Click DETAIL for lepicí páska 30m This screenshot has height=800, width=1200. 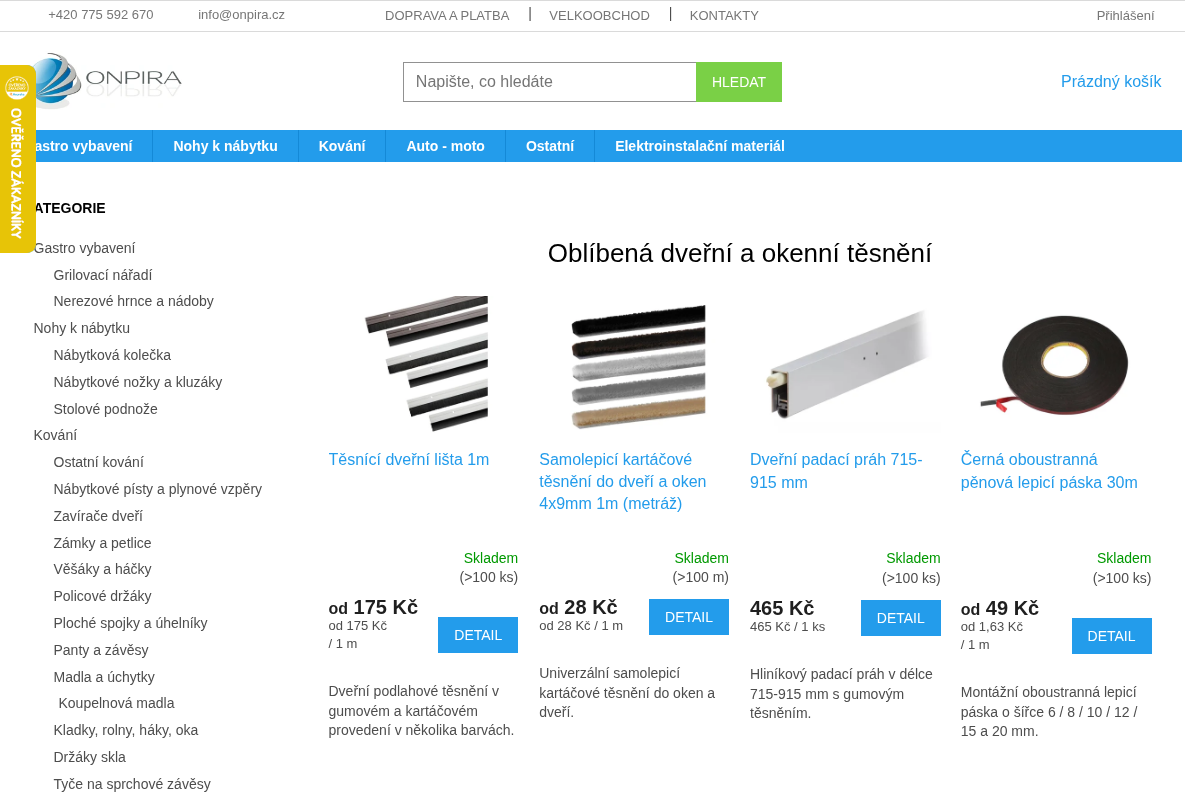pos(1112,636)
